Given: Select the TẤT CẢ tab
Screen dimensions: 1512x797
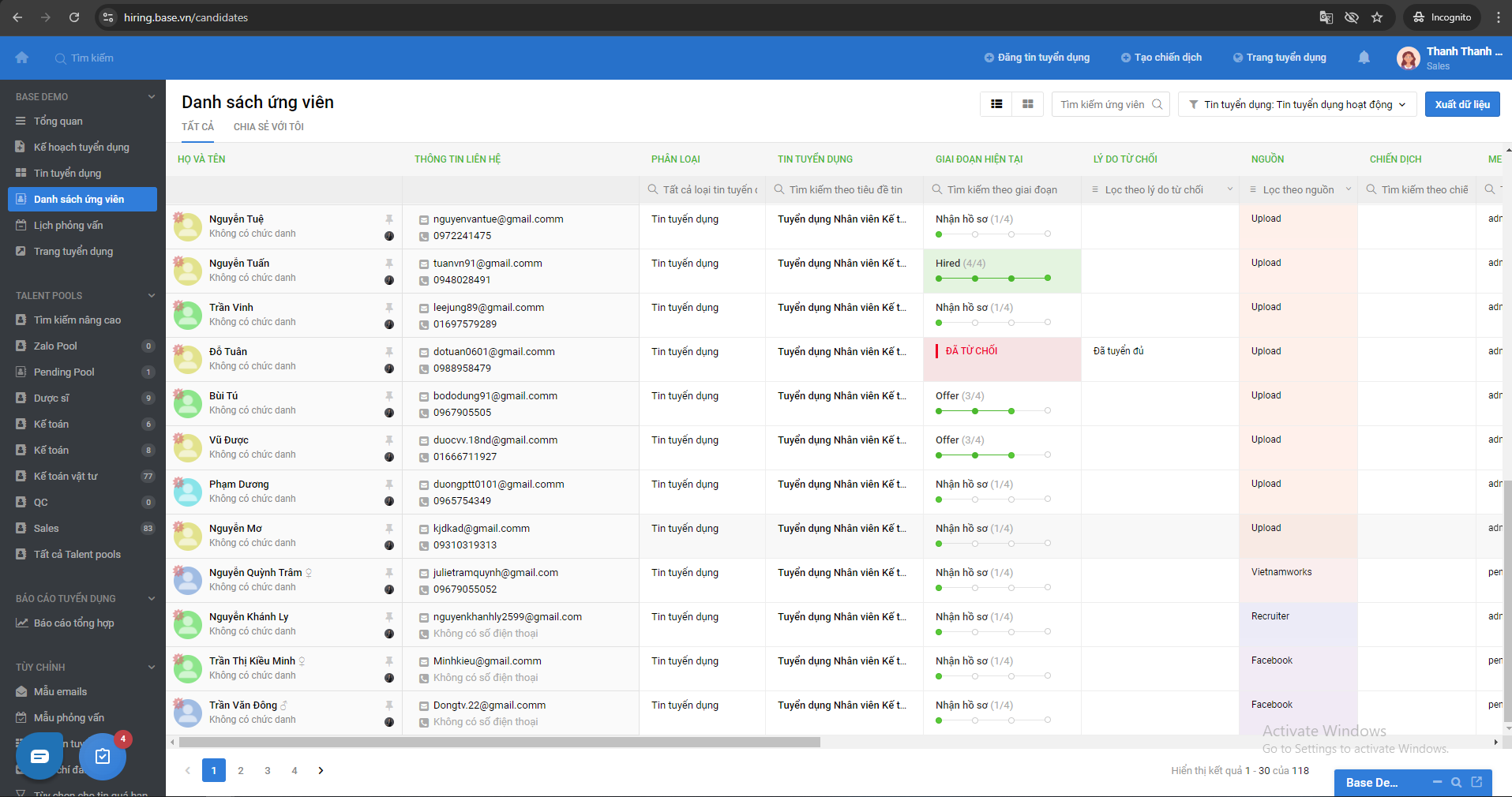Looking at the screenshot, I should click(197, 127).
